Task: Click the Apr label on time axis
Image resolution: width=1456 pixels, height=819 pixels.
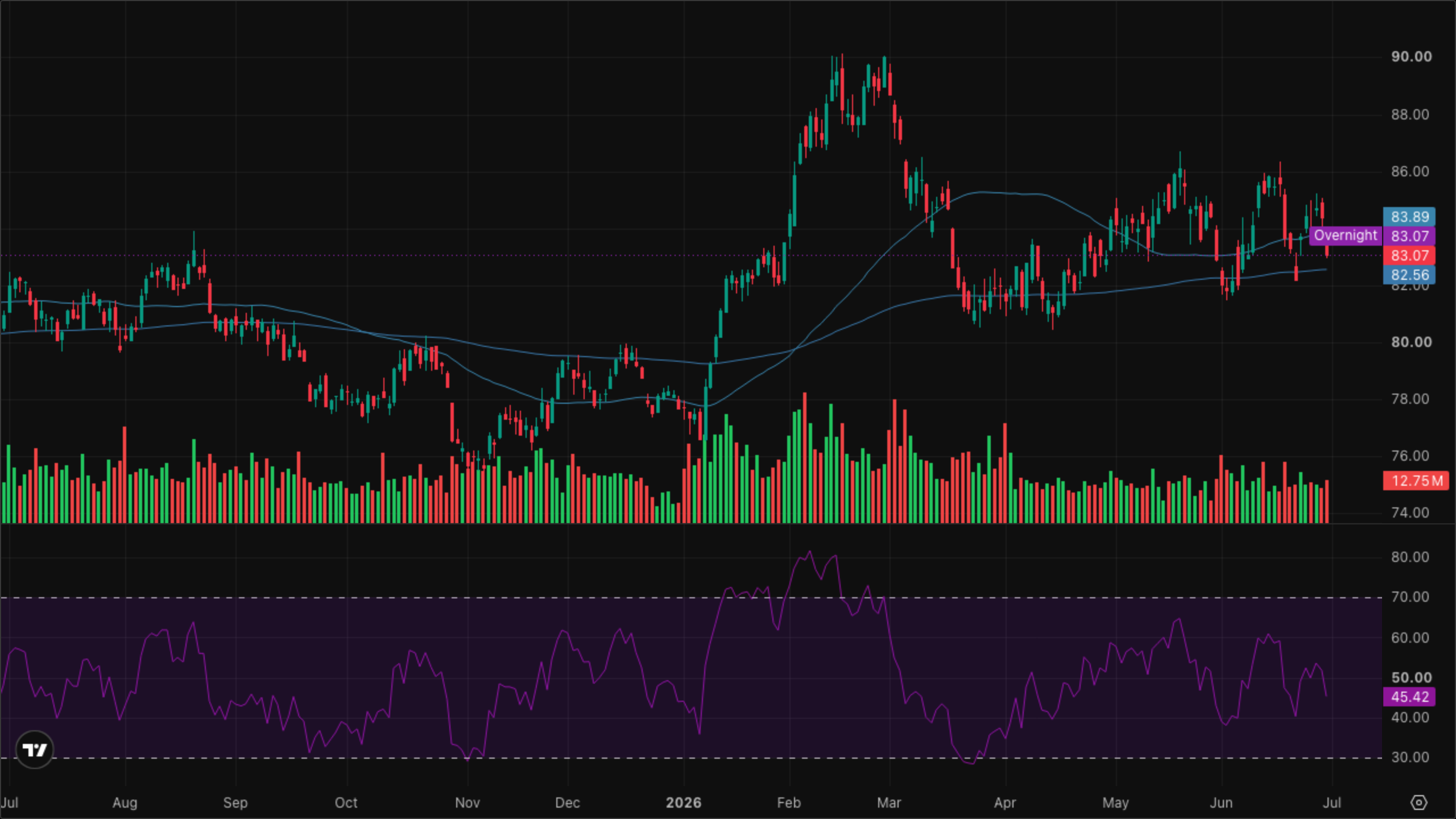Action: pos(1004,803)
